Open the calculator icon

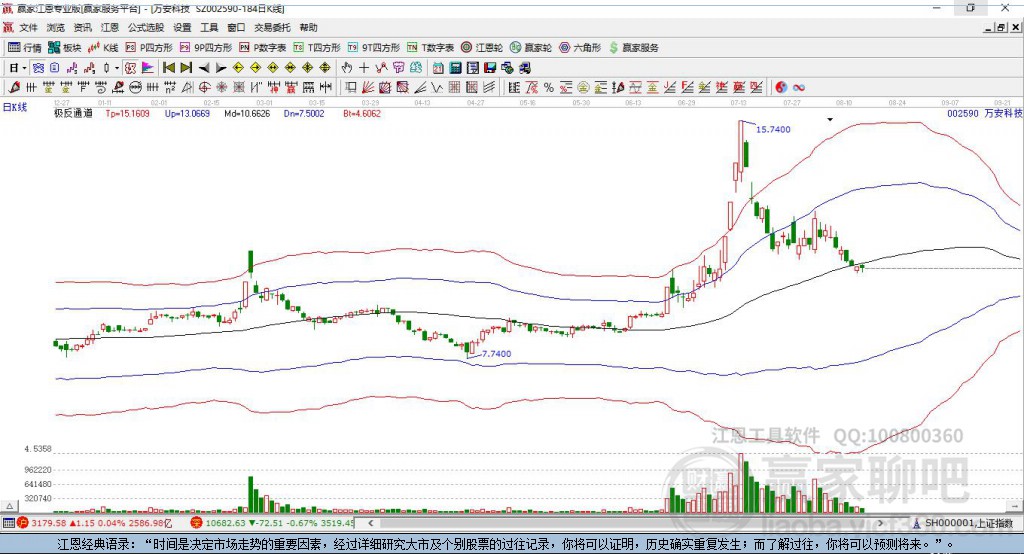(x=456, y=68)
